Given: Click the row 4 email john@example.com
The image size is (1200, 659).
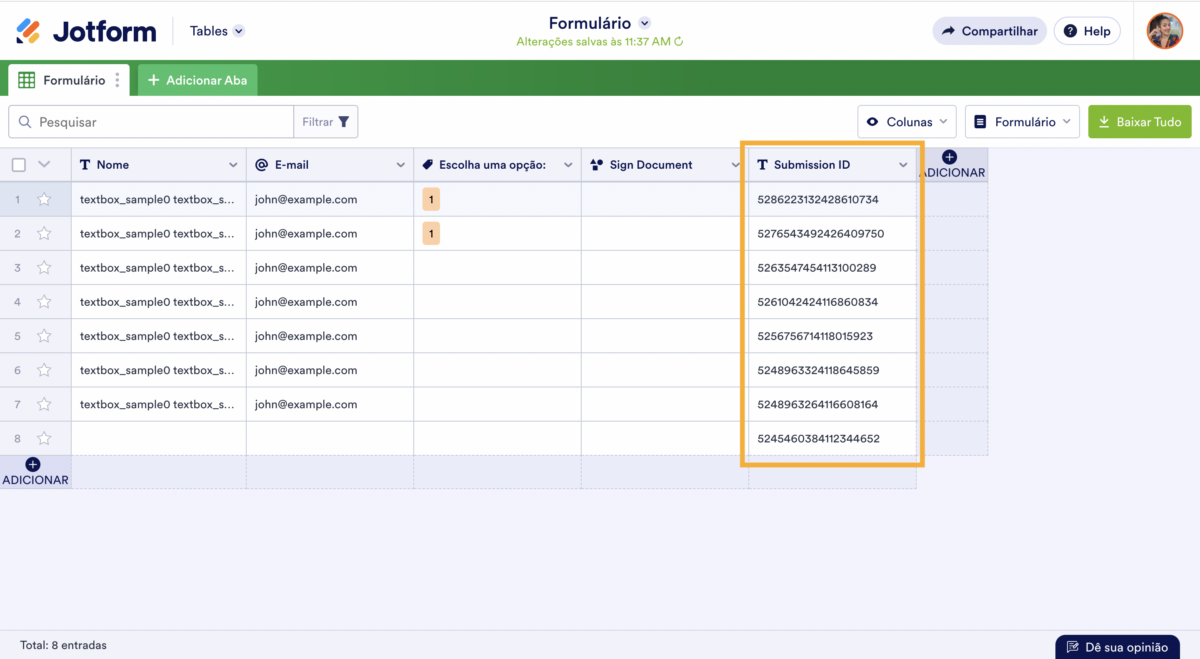Looking at the screenshot, I should [306, 301].
